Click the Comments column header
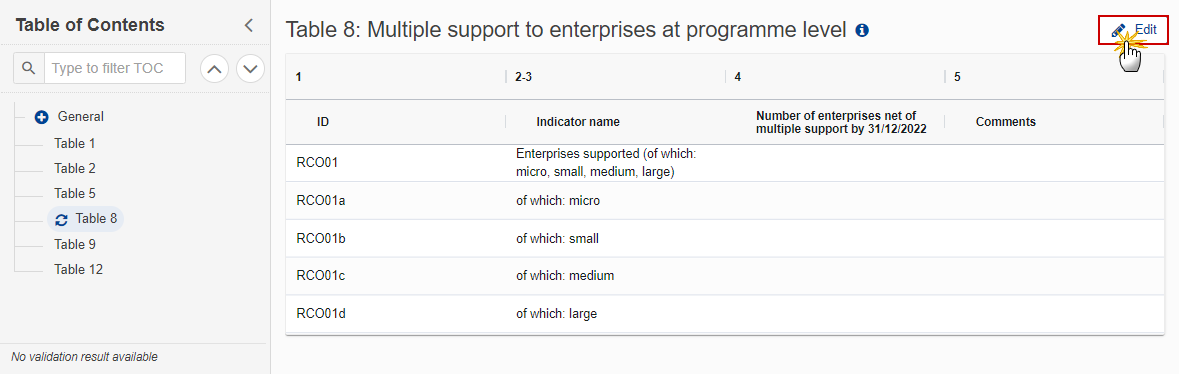 (x=1005, y=122)
